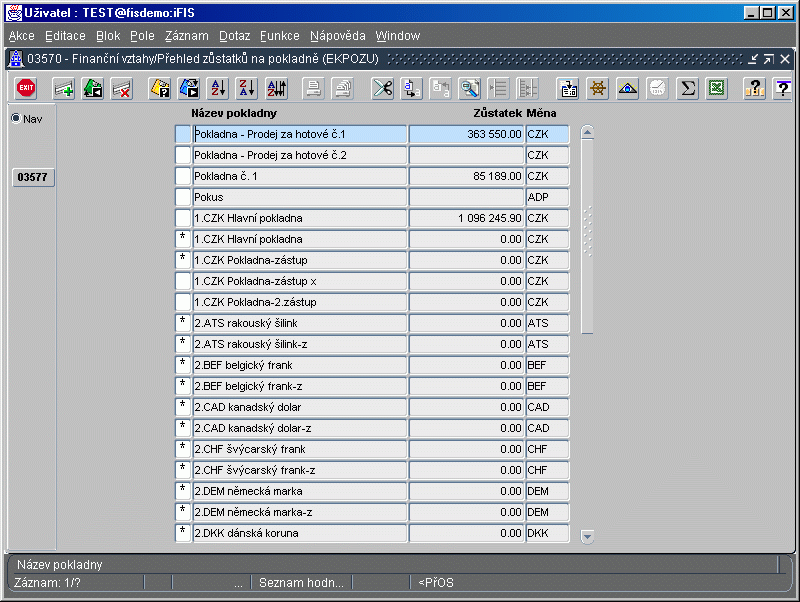Click the greyed paste field icon
Image resolution: width=800 pixels, height=602 pixels.
tap(440, 88)
